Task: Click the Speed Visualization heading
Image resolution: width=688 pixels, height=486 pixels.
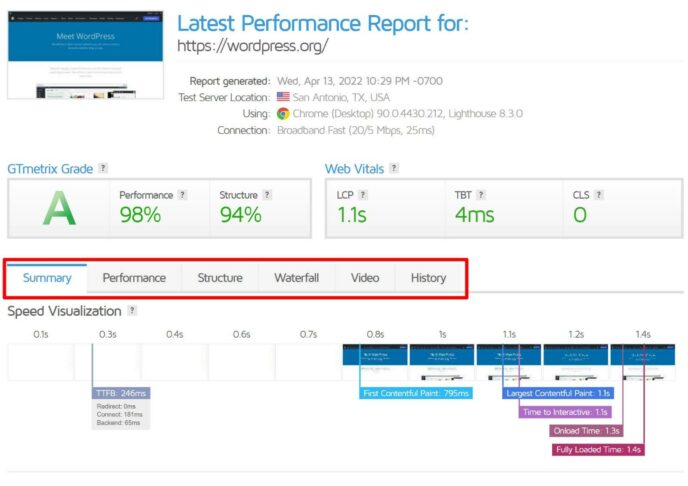Action: (x=64, y=311)
